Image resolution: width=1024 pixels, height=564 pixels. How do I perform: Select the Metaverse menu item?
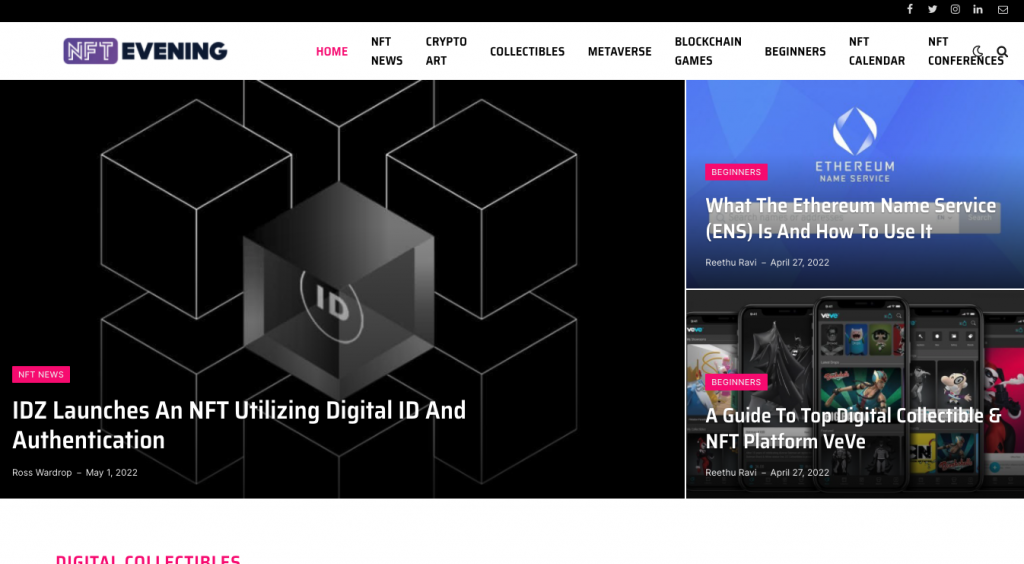(x=620, y=51)
